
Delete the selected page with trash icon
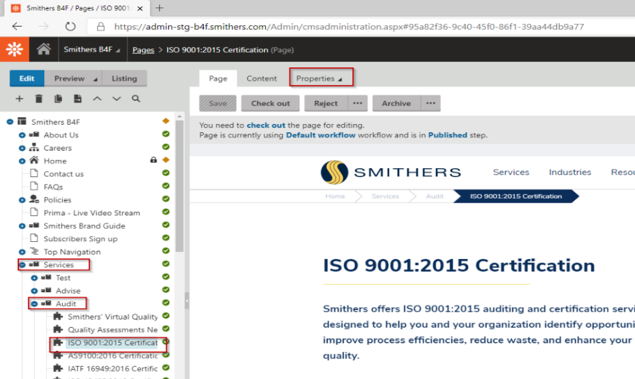point(38,98)
